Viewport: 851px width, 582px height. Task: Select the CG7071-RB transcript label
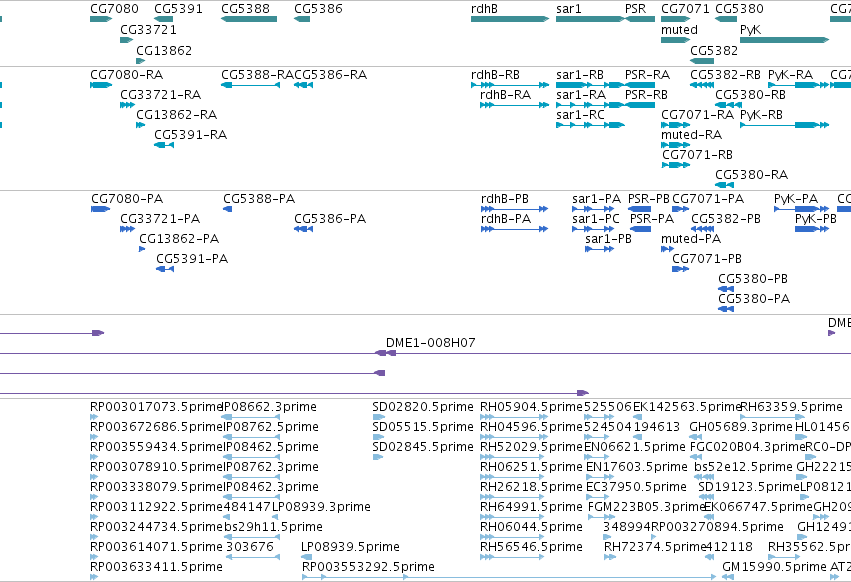(x=697, y=155)
